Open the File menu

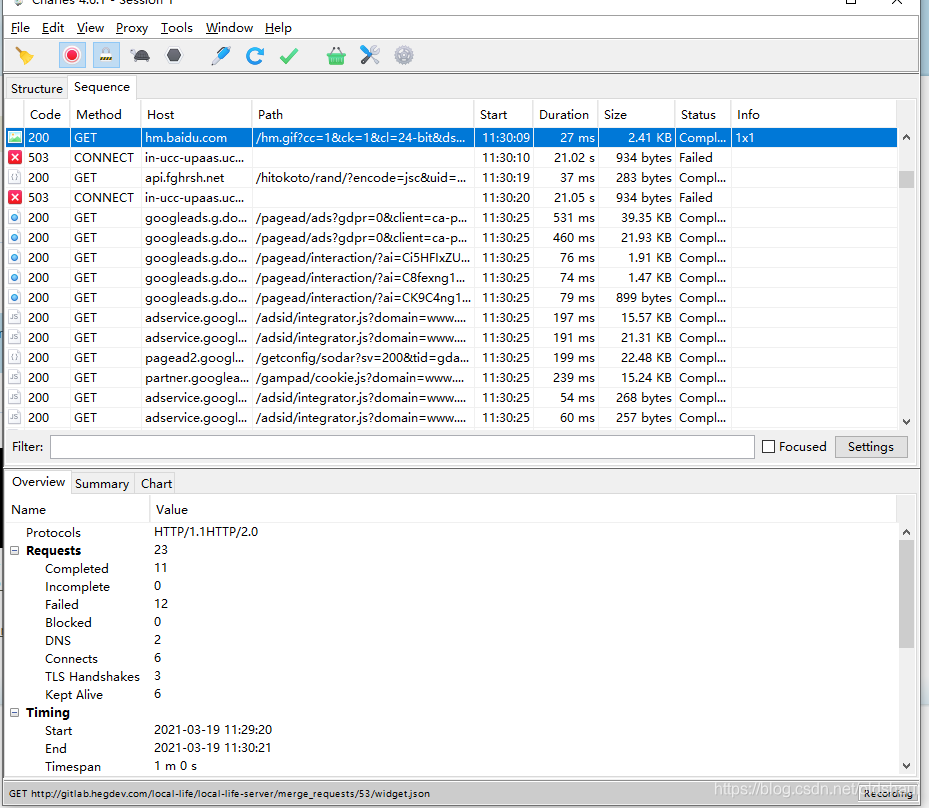point(20,28)
